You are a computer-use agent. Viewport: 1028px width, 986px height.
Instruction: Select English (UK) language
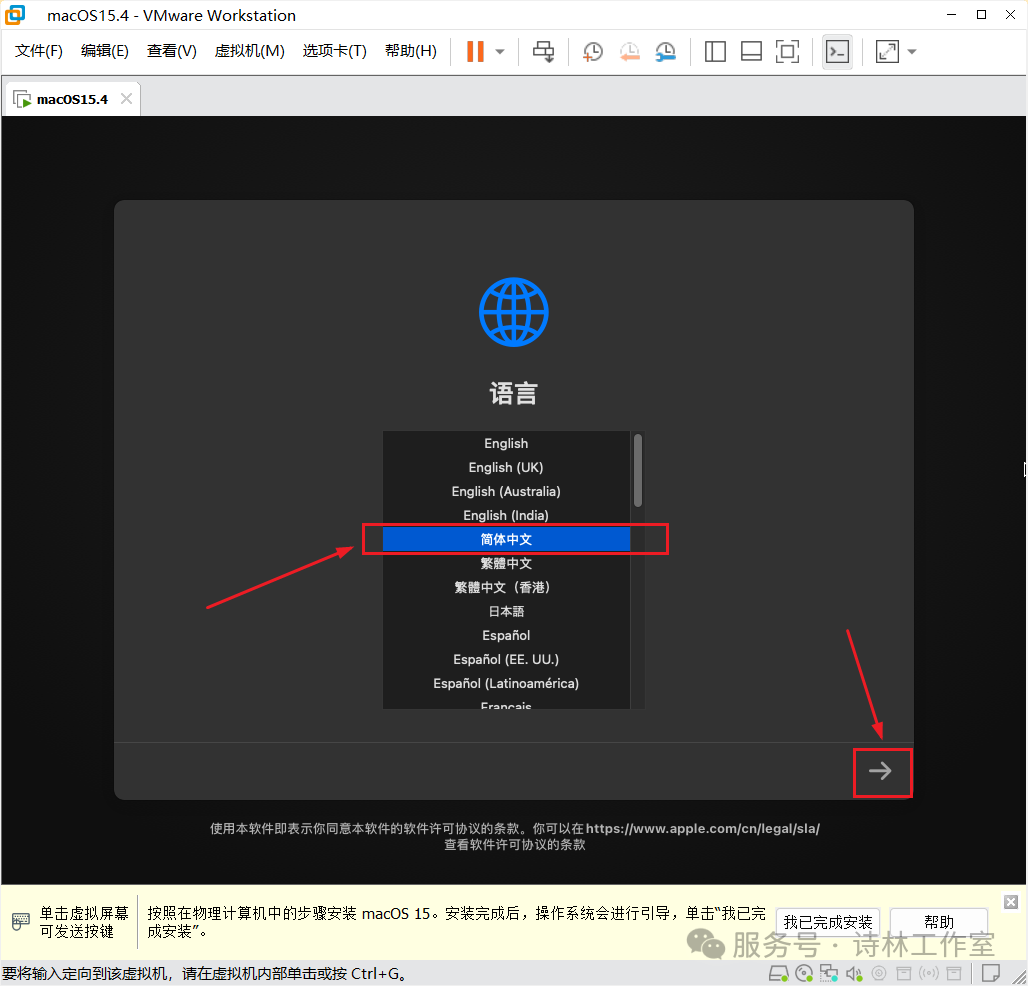click(506, 467)
